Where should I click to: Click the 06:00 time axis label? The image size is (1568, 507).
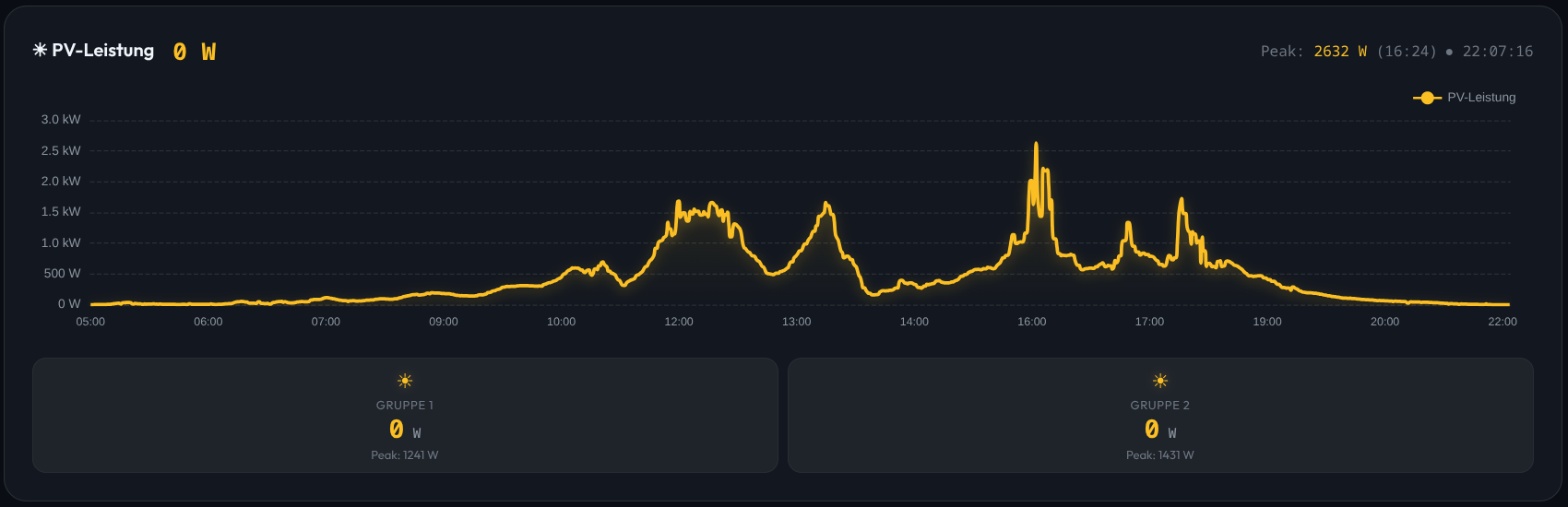tap(208, 322)
